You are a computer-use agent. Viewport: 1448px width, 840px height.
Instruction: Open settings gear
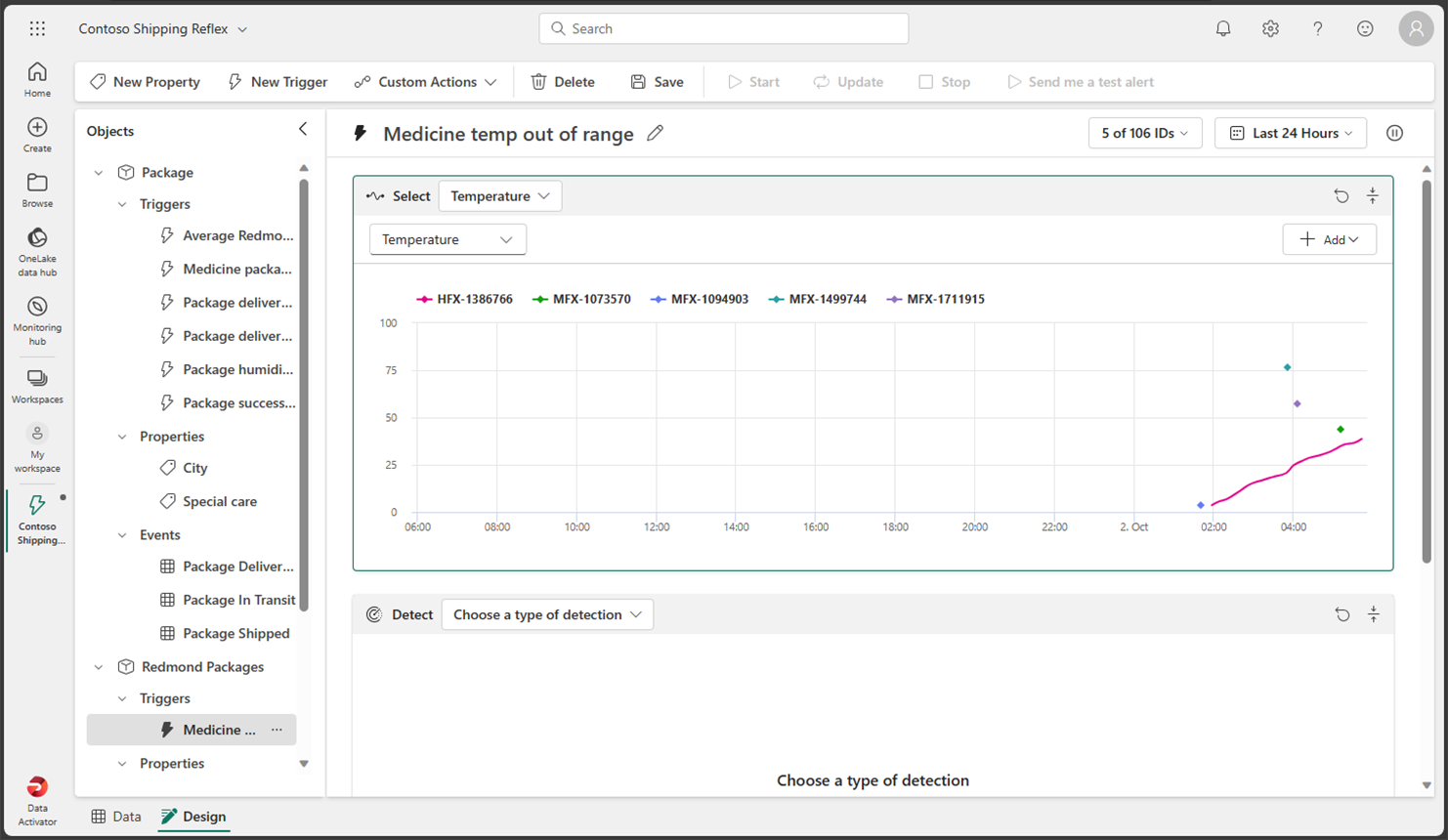[1270, 28]
